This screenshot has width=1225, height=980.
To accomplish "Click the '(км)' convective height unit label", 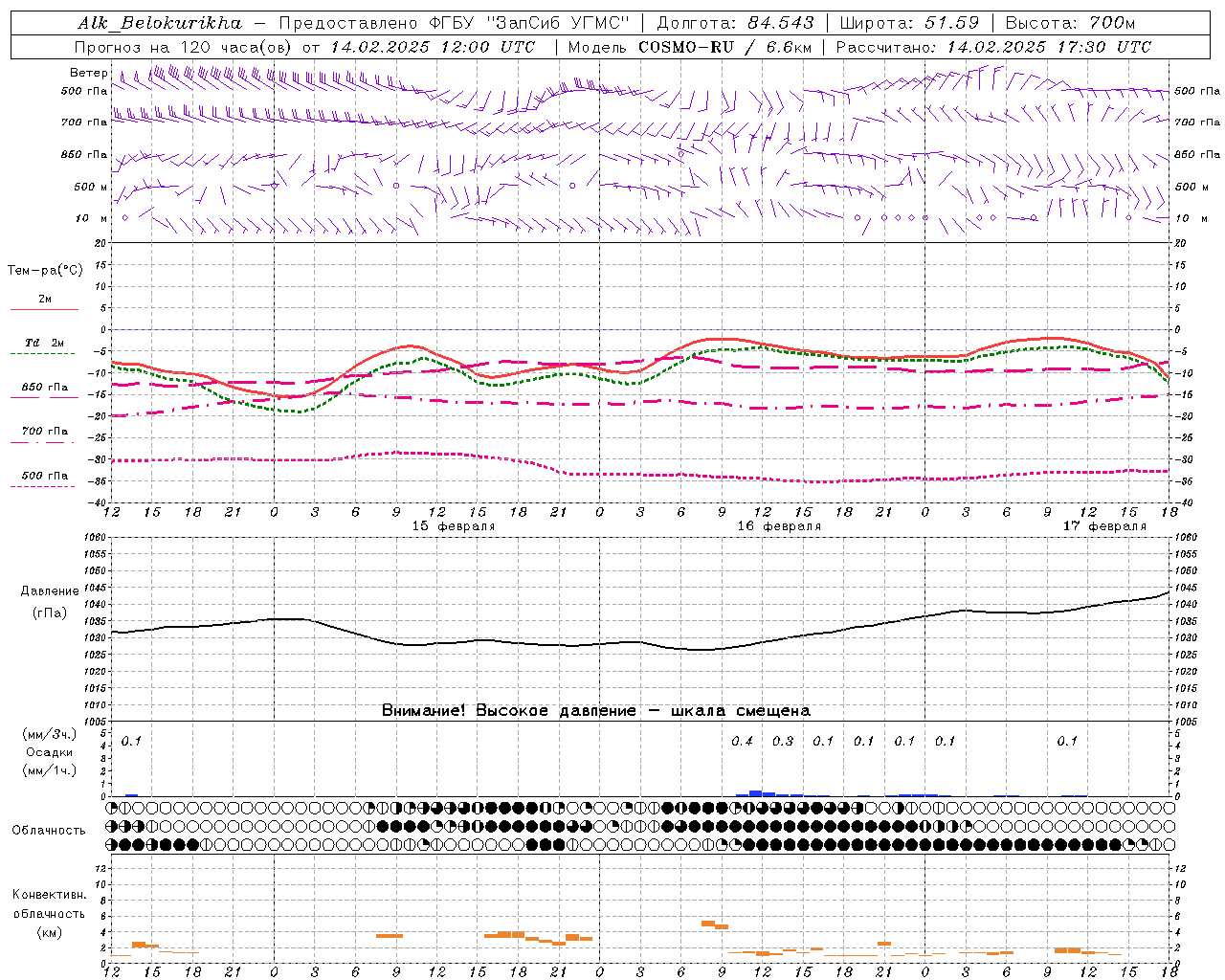I will click(x=50, y=932).
